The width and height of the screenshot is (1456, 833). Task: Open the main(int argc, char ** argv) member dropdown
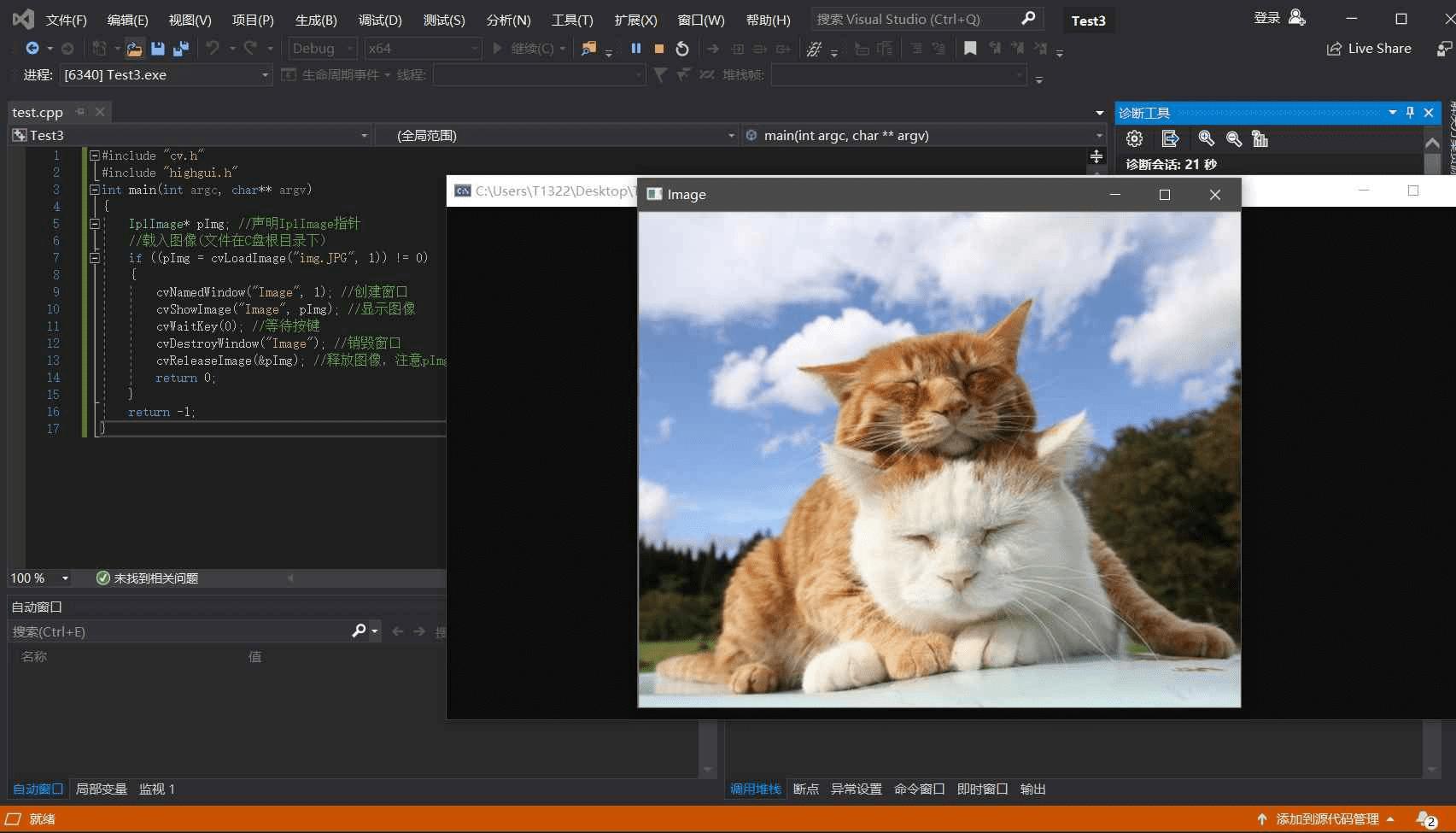[x=924, y=136]
